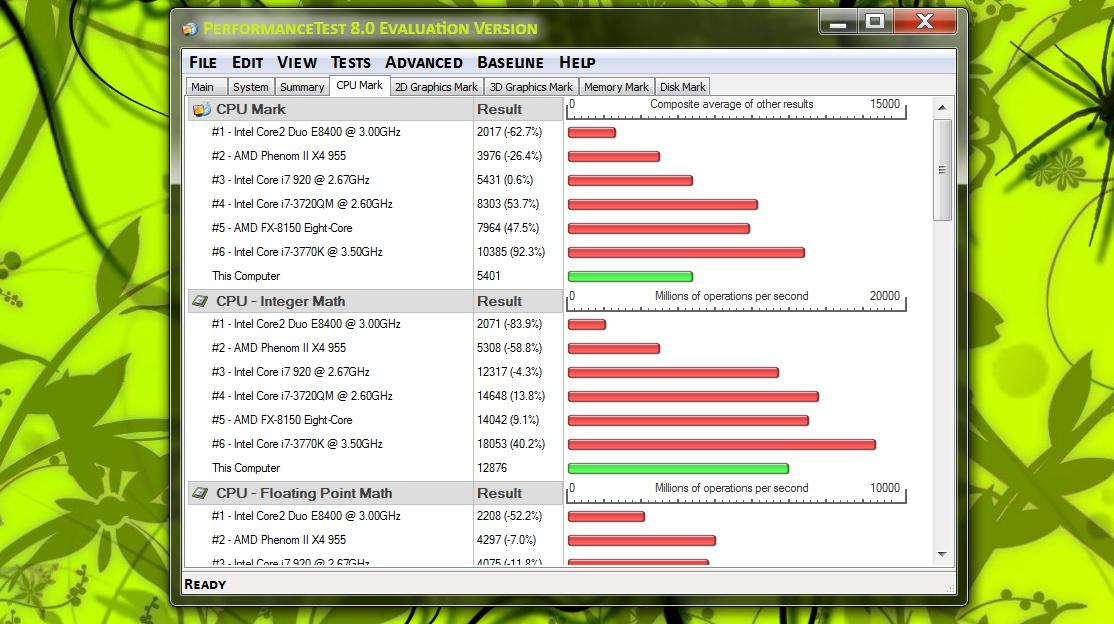
Task: Select Integer Math row #3 Core i7 920
Action: pyautogui.click(x=291, y=372)
